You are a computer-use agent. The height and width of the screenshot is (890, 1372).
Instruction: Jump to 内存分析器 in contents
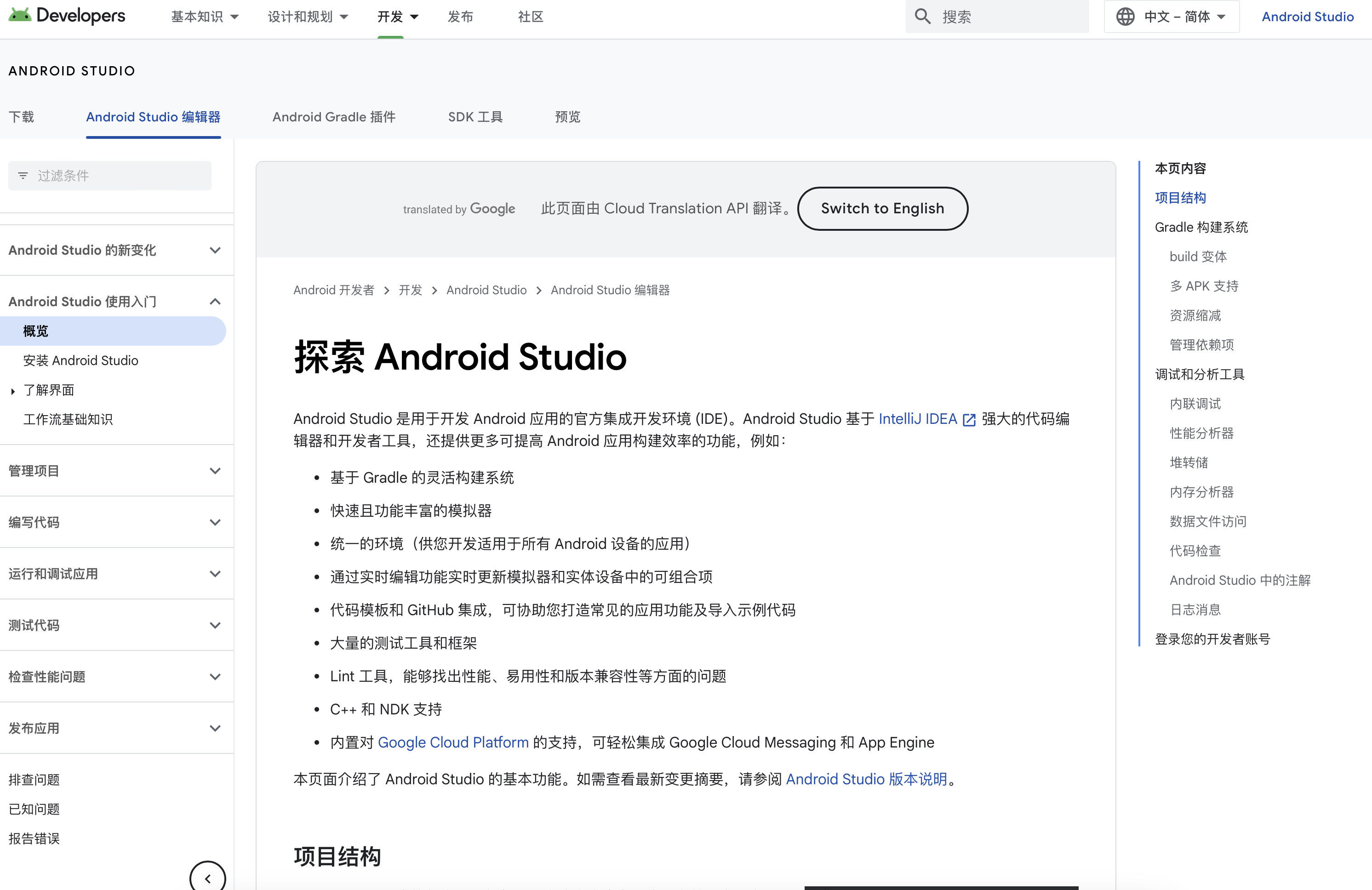[x=1201, y=492]
